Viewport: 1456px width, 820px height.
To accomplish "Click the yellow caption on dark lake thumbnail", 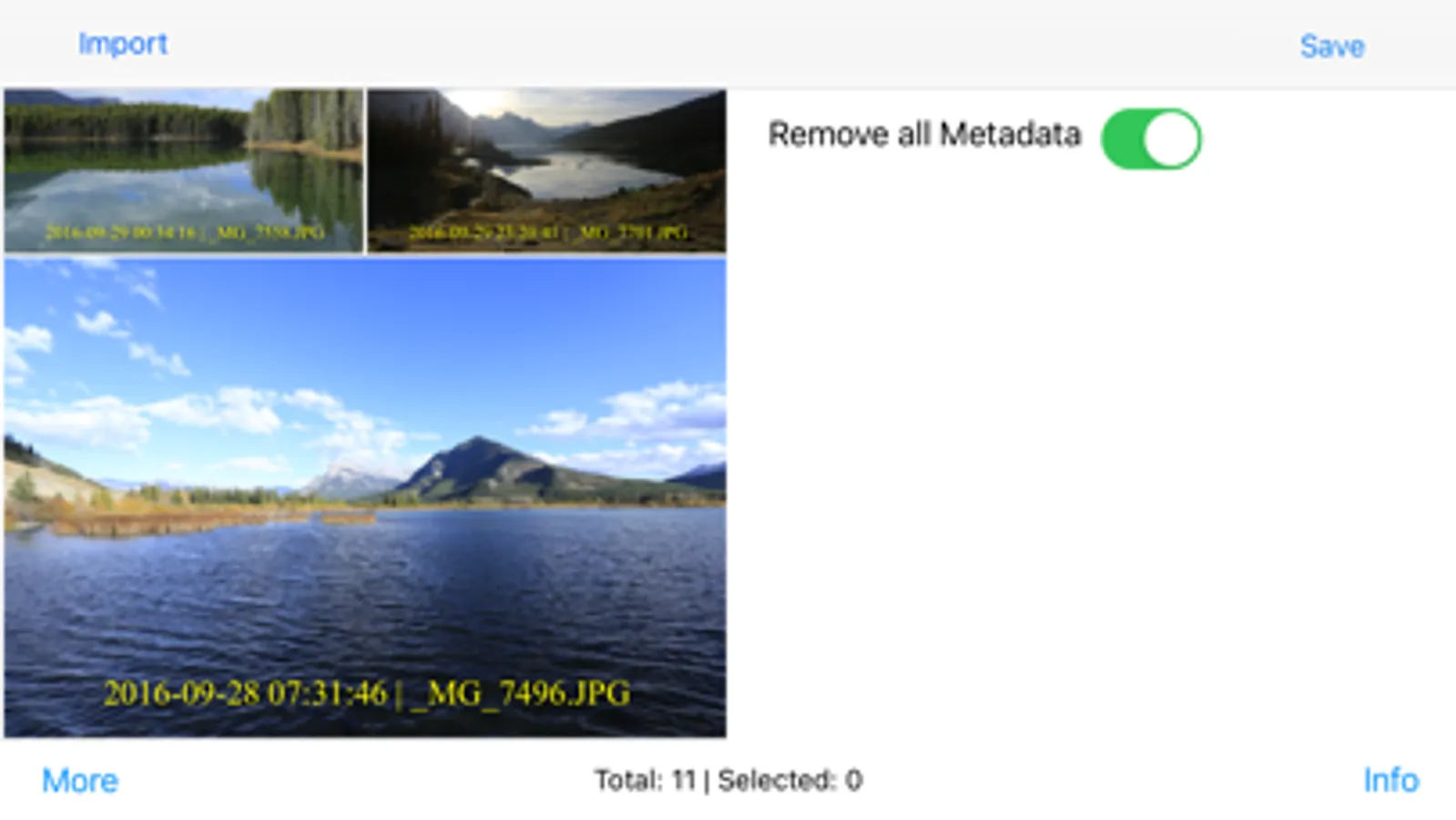I will click(x=547, y=232).
